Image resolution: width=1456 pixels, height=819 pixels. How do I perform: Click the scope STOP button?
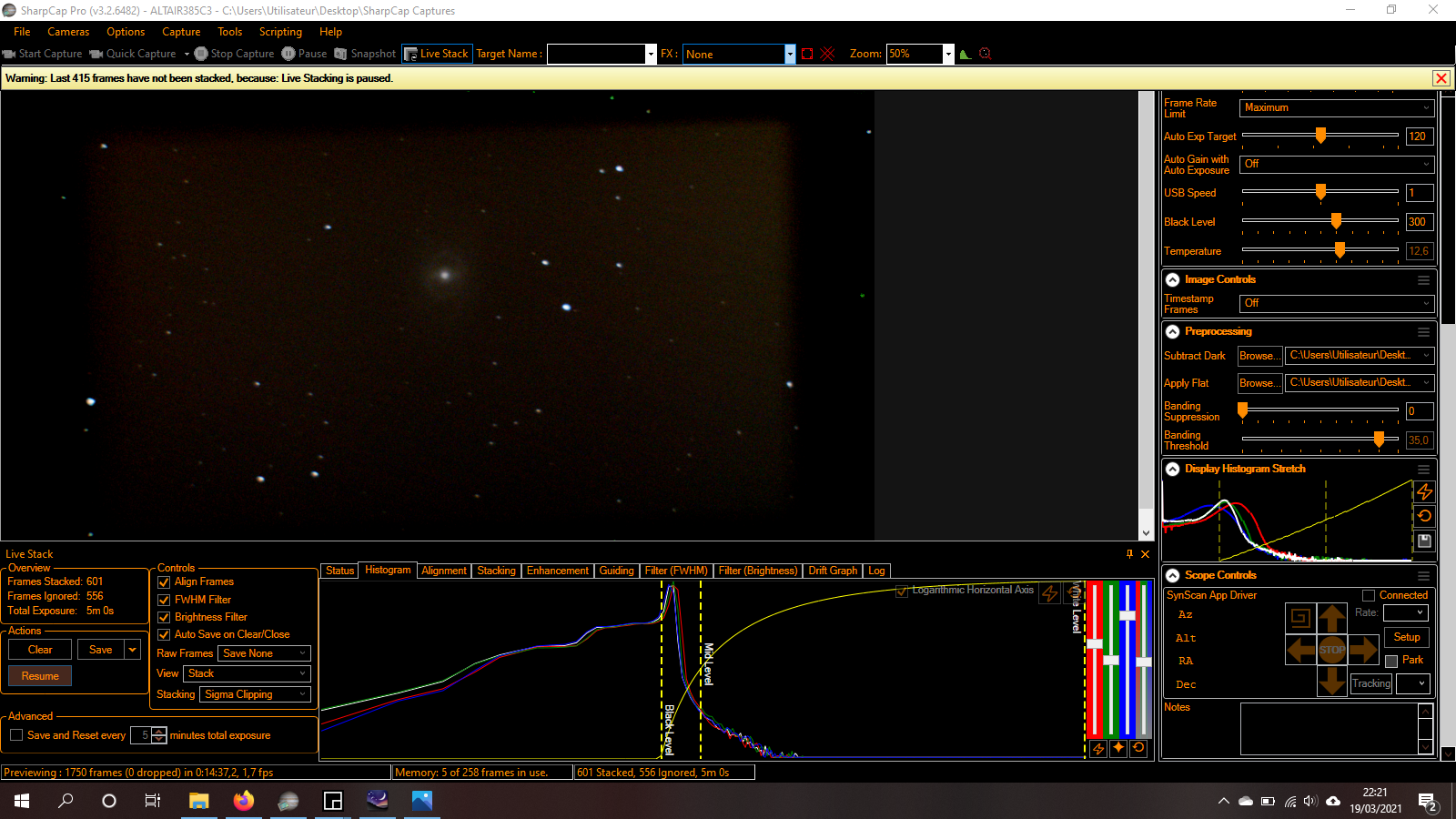[1332, 650]
